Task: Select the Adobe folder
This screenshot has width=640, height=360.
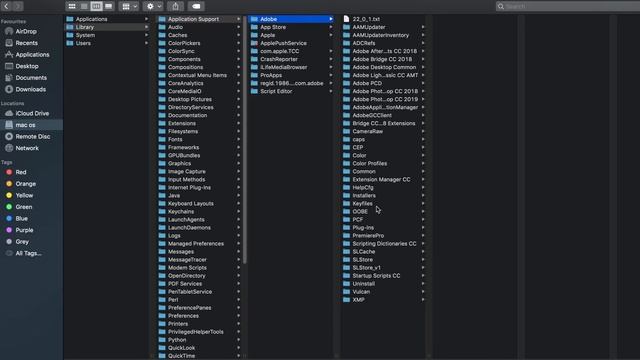Action: (291, 19)
